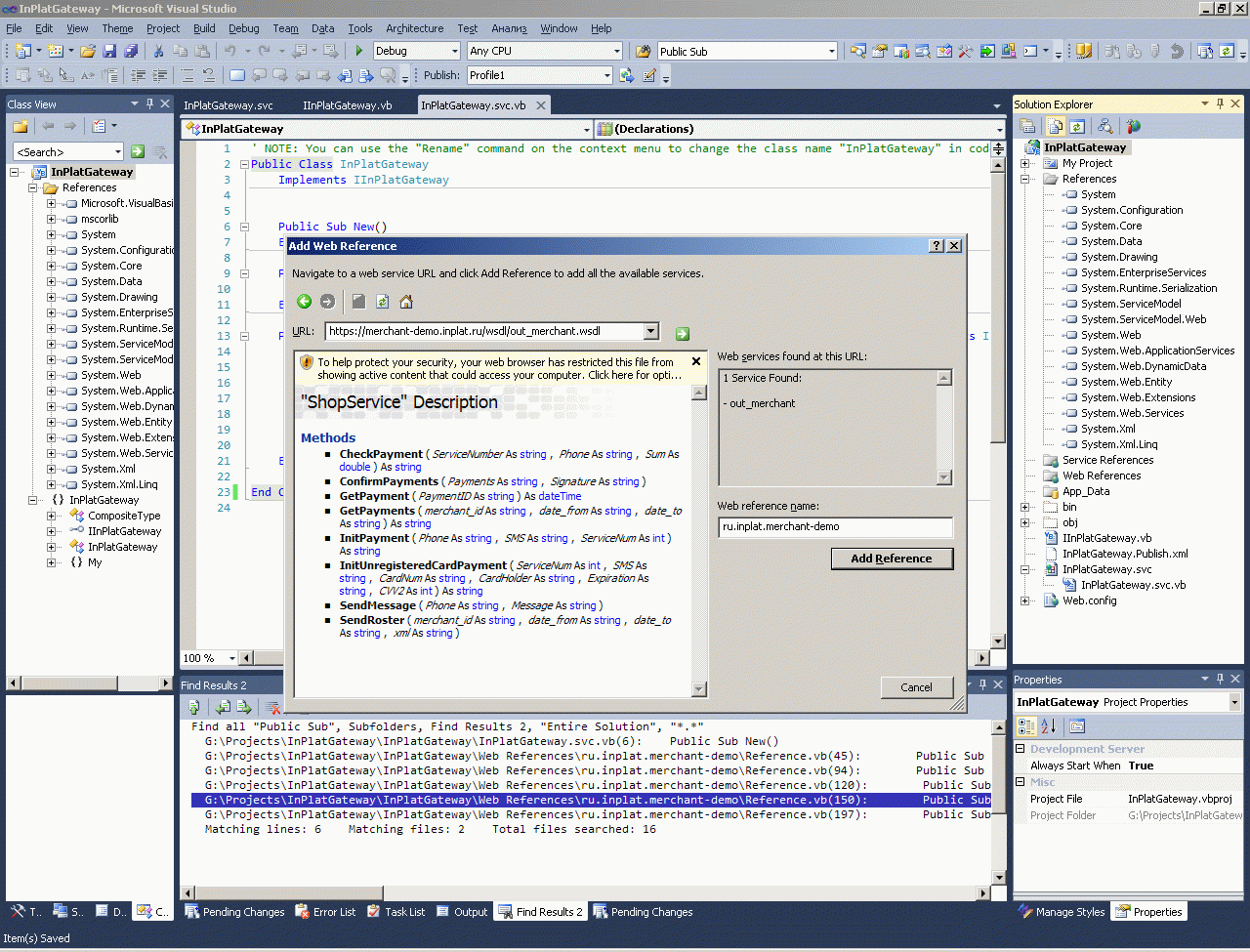This screenshot has width=1250, height=952.
Task: Click the Start Debugging play icon
Action: click(358, 51)
